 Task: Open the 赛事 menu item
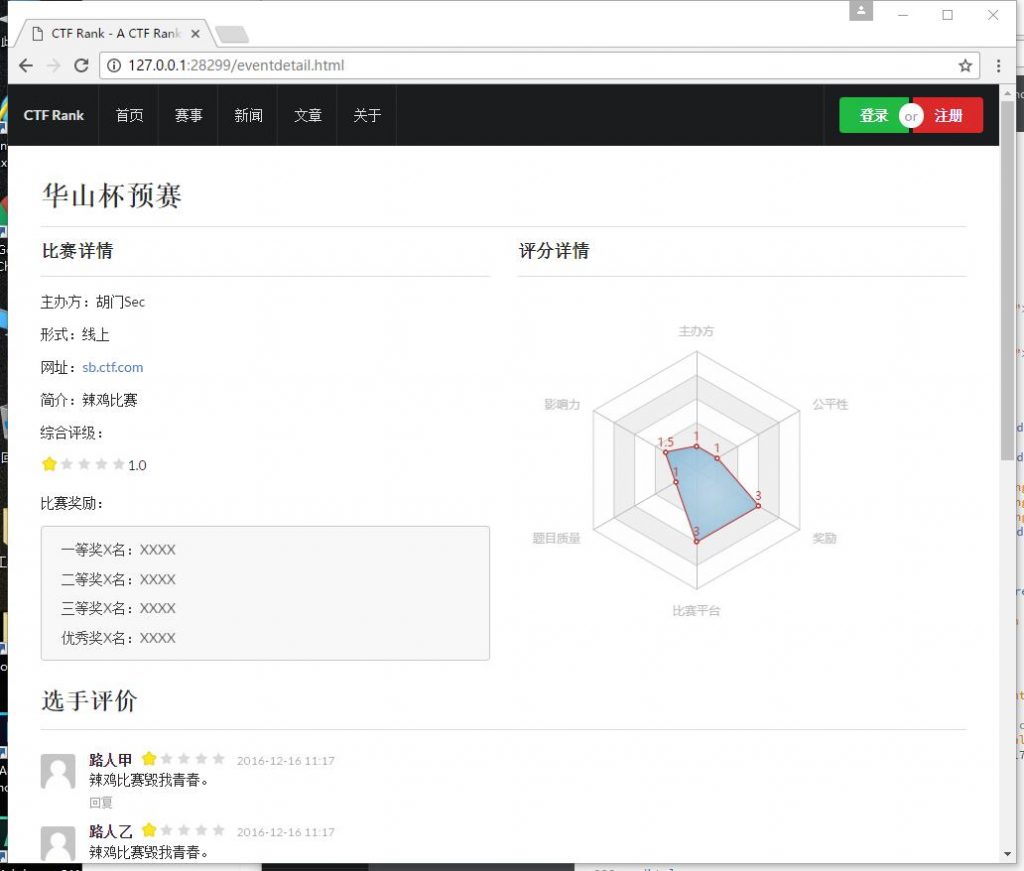point(188,115)
